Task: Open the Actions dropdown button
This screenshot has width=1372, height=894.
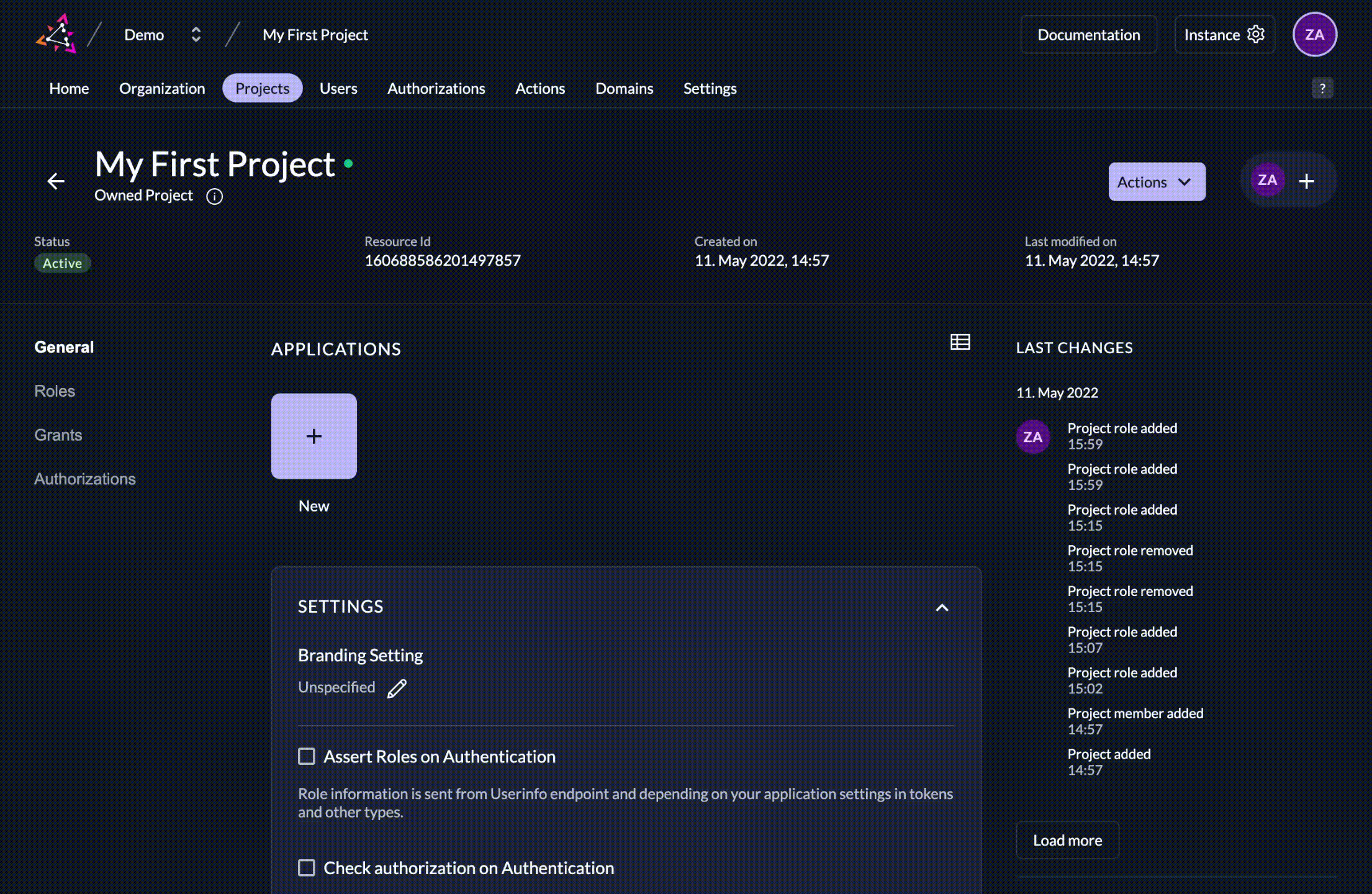Action: click(1157, 182)
